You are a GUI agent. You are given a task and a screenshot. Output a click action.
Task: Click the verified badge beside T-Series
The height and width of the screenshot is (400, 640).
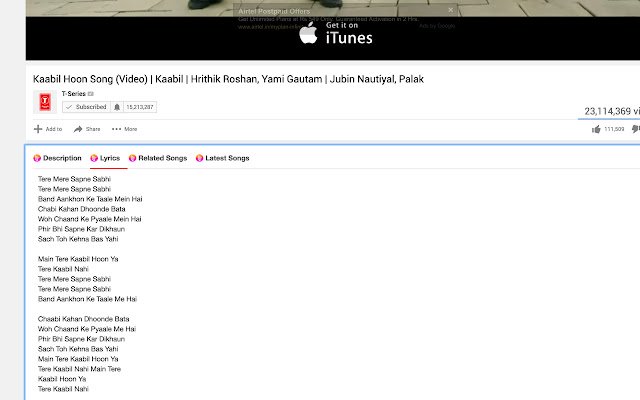click(91, 94)
